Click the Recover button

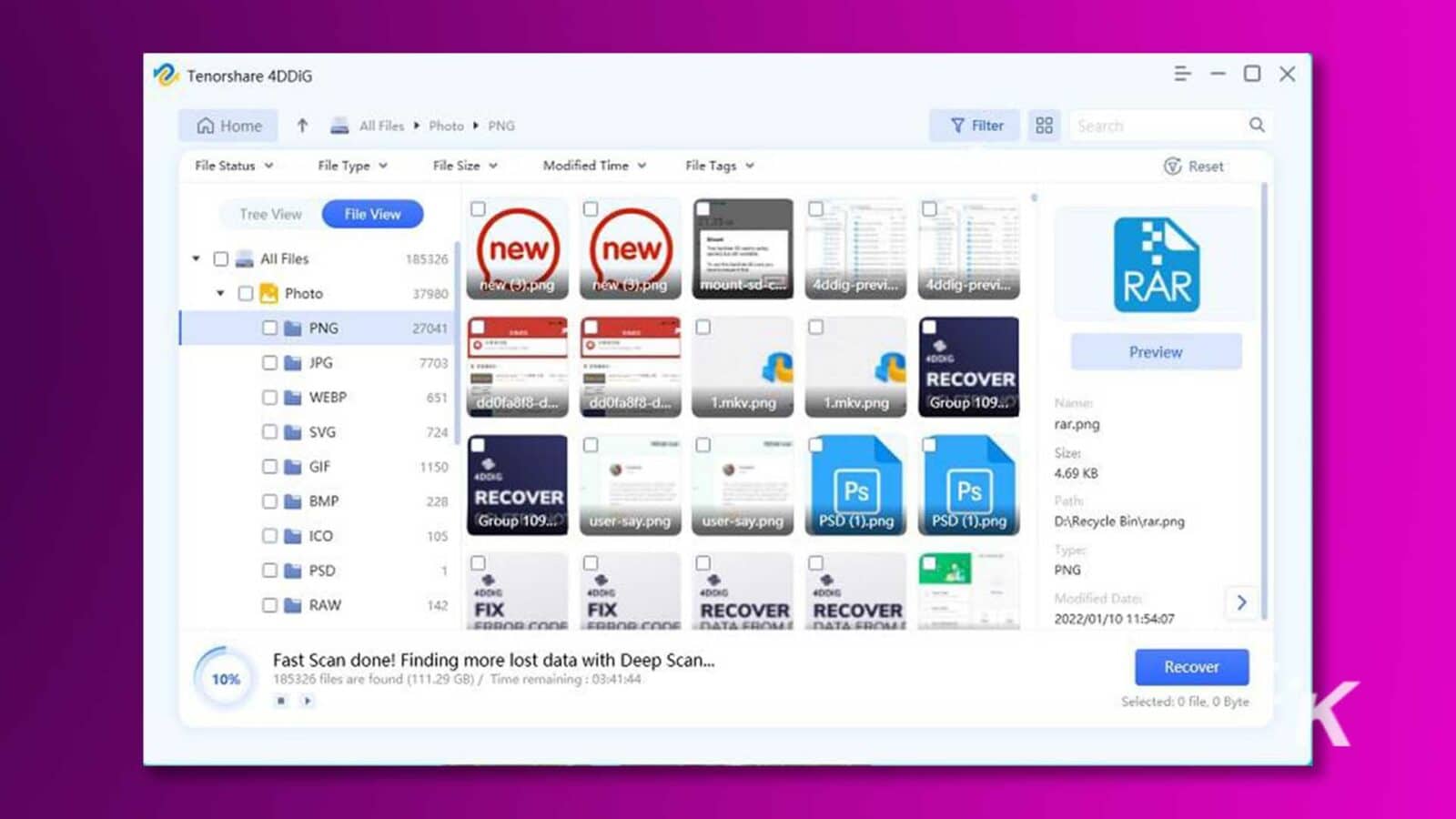click(x=1191, y=667)
